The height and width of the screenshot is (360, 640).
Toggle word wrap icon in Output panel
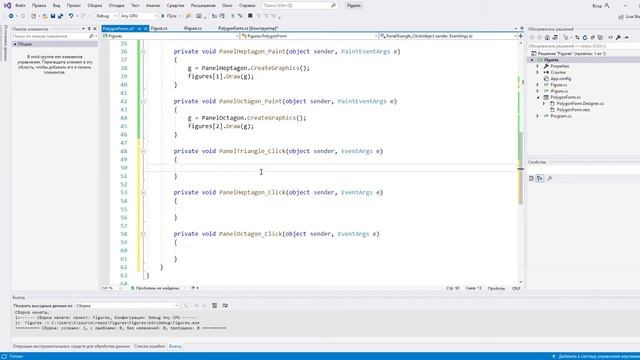pos(225,305)
